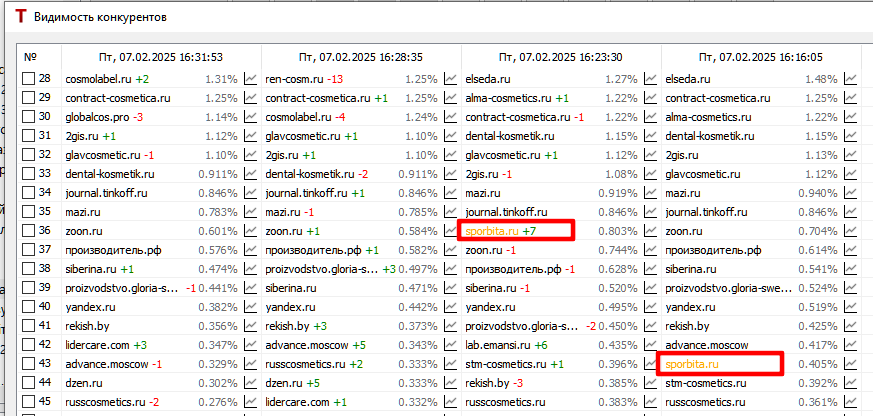Open chart icon for ren-cosm.ru row

[450, 80]
